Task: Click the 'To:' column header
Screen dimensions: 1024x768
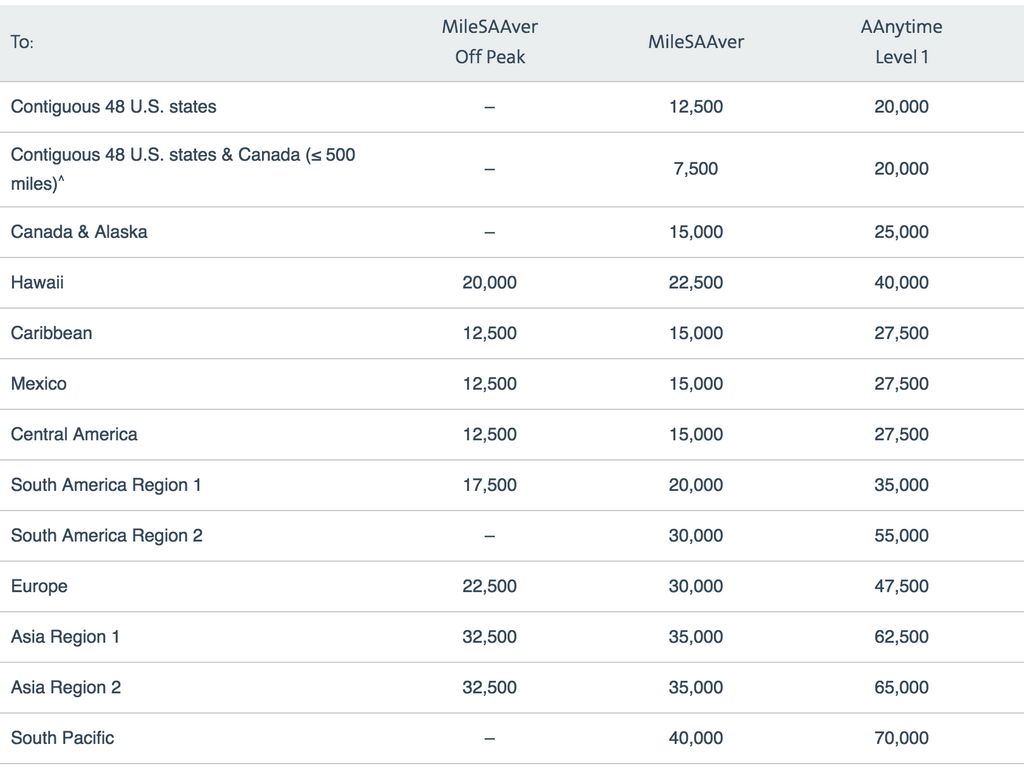Action: click(x=22, y=42)
